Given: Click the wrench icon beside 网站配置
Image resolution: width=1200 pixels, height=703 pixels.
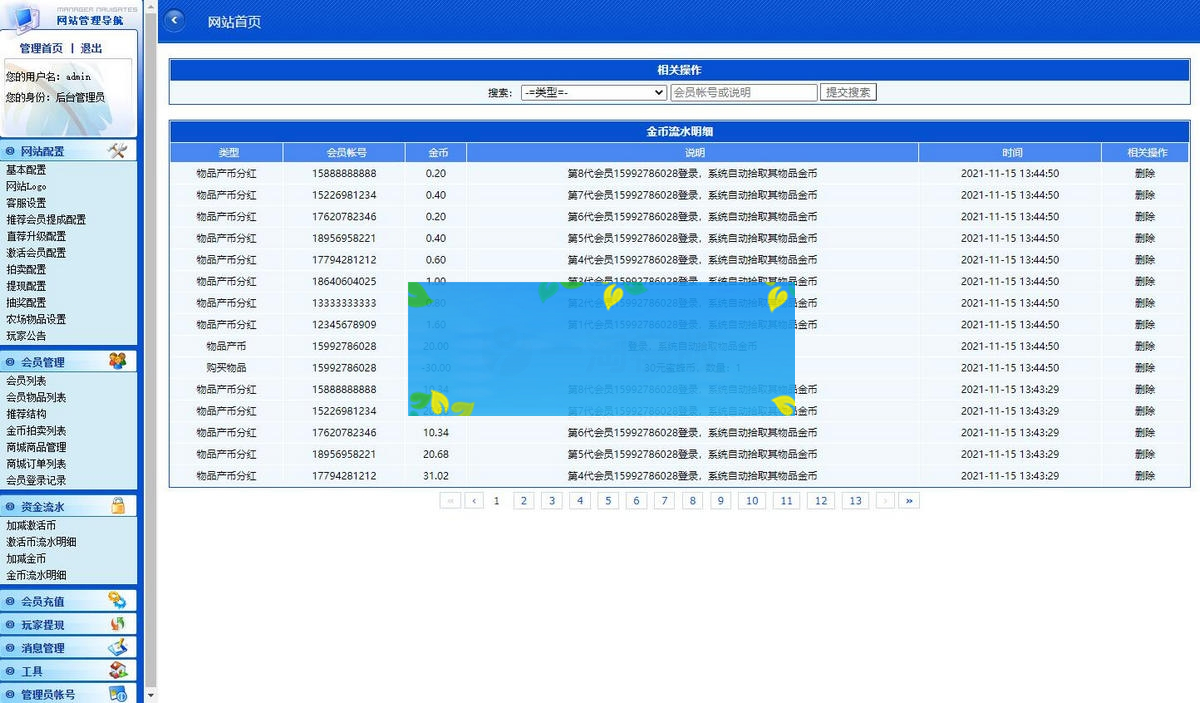Looking at the screenshot, I should click(x=117, y=151).
